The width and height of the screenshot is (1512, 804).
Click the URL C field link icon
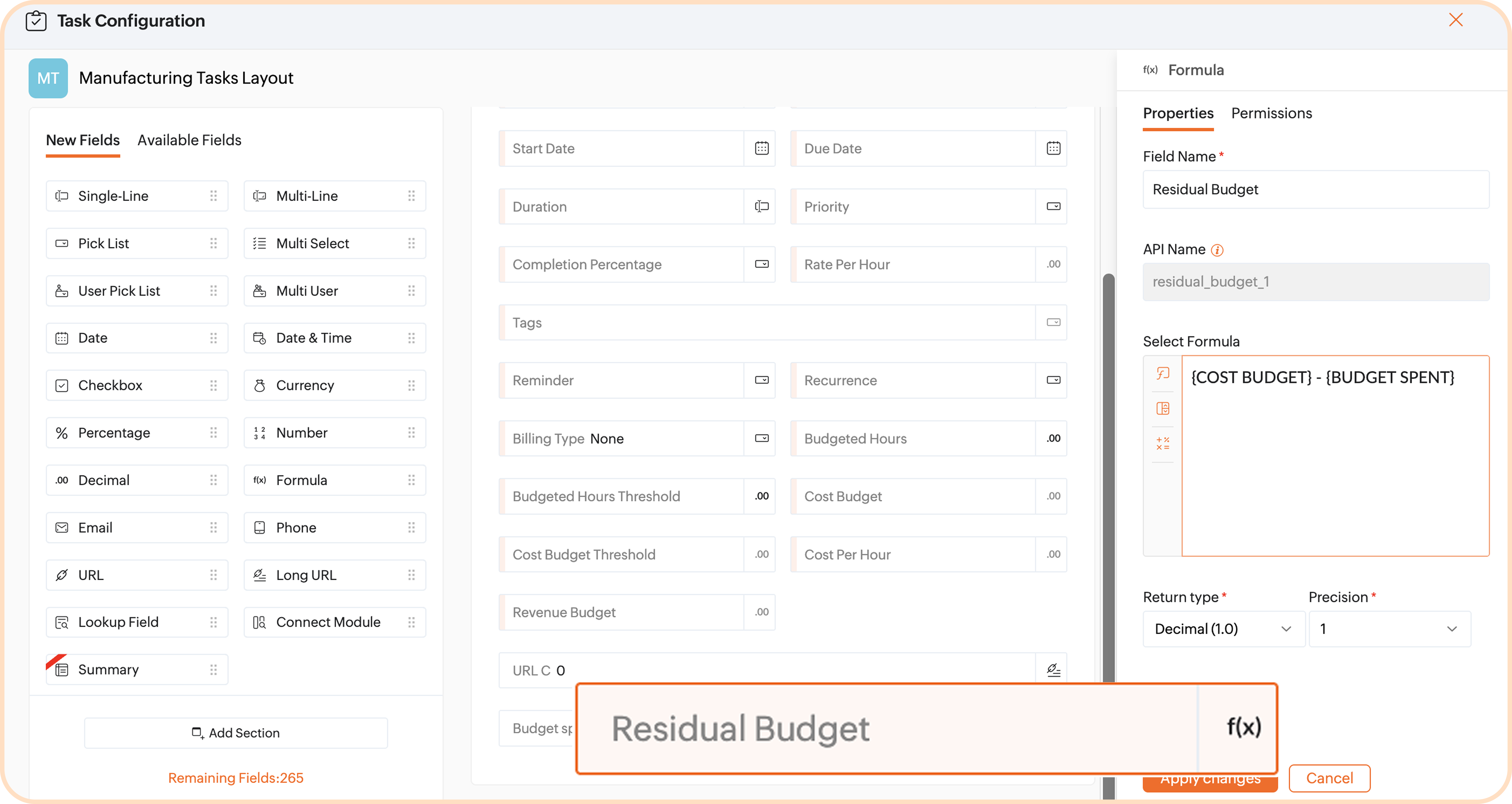[x=1053, y=670]
